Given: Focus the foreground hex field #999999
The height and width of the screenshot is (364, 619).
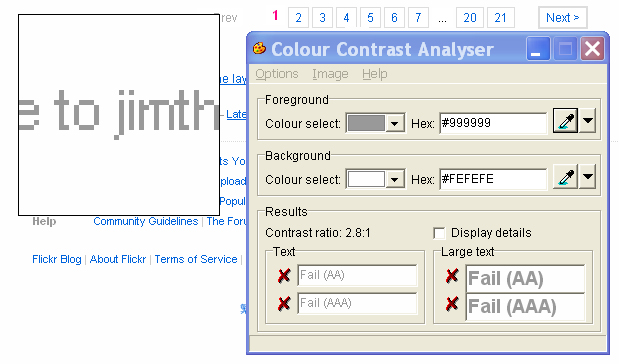Looking at the screenshot, I should tap(493, 123).
